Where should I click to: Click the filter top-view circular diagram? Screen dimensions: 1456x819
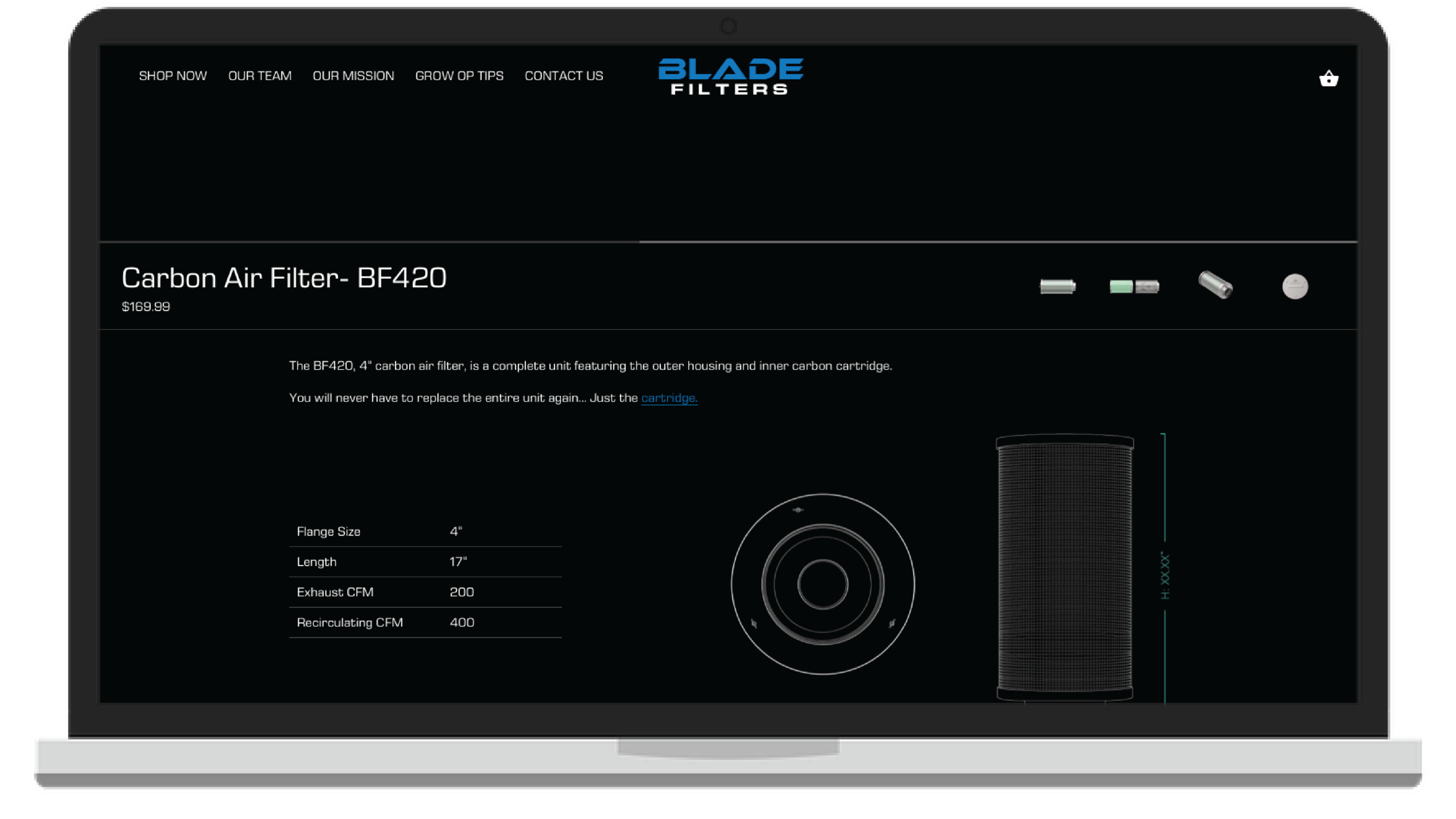(x=823, y=584)
